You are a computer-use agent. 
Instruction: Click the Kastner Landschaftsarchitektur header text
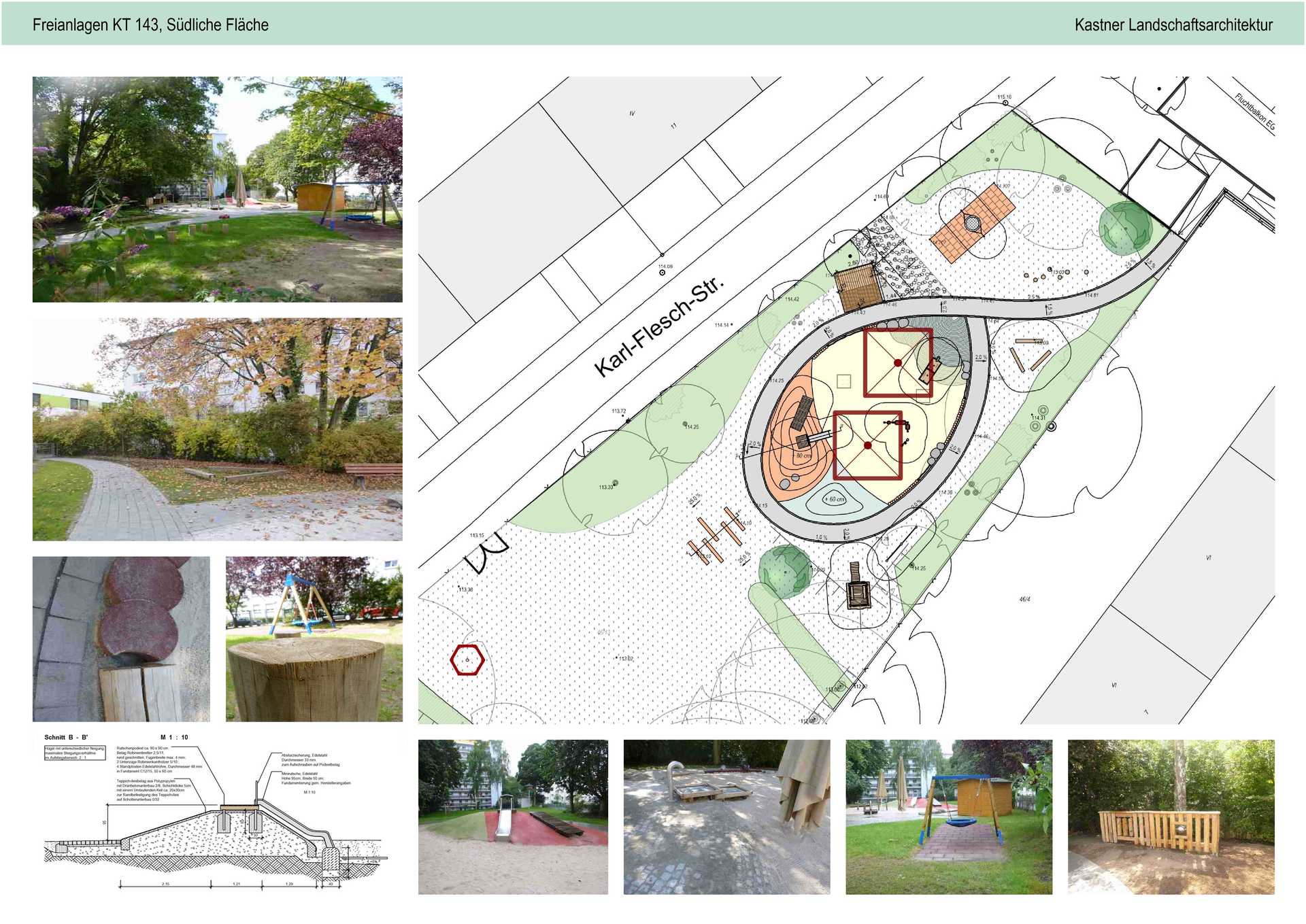1173,25
